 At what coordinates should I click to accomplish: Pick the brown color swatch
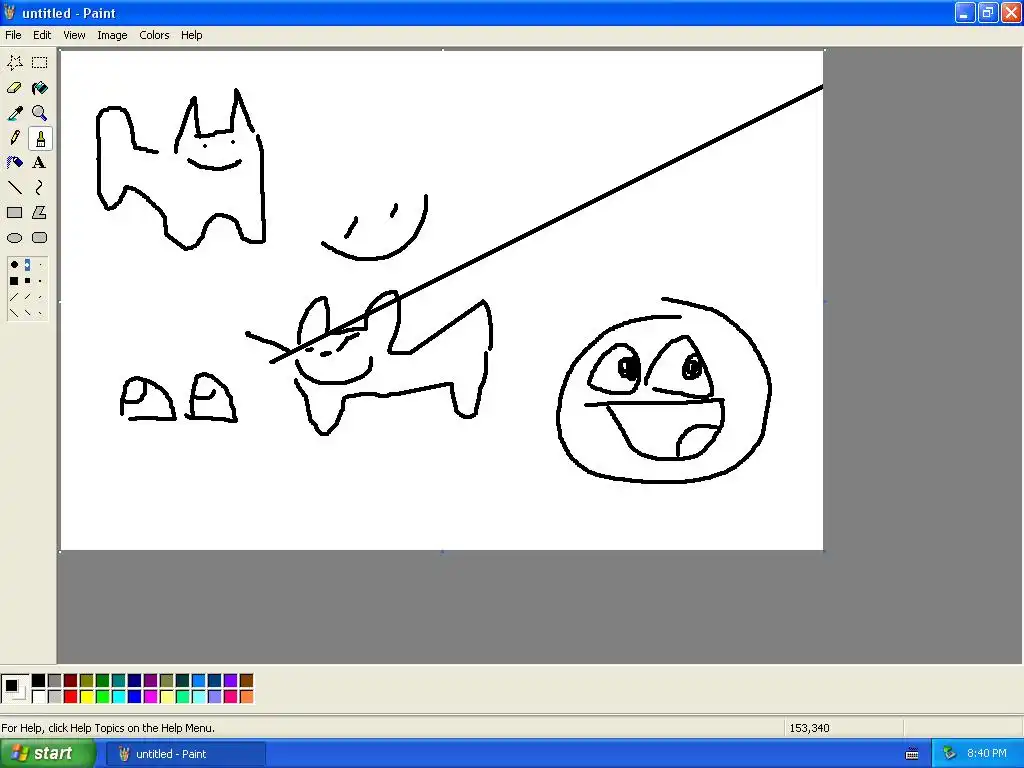[247, 681]
